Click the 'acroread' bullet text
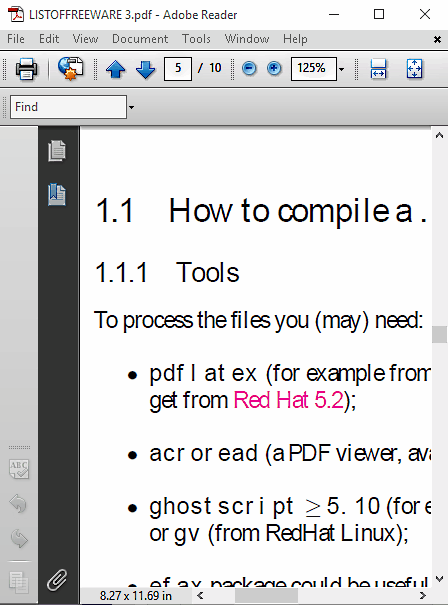The height and width of the screenshot is (605, 448). 203,453
